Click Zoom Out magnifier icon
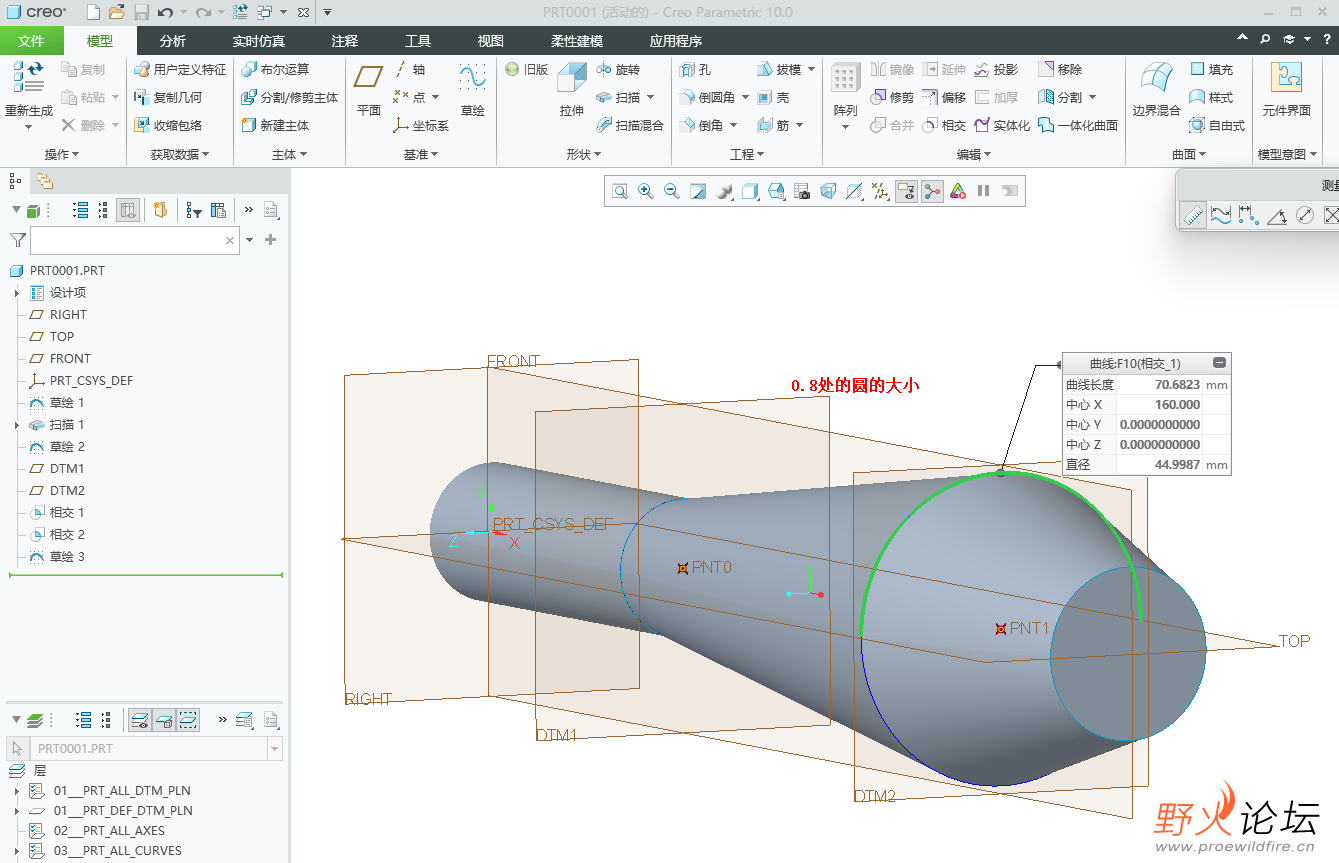This screenshot has height=863, width=1339. click(672, 191)
